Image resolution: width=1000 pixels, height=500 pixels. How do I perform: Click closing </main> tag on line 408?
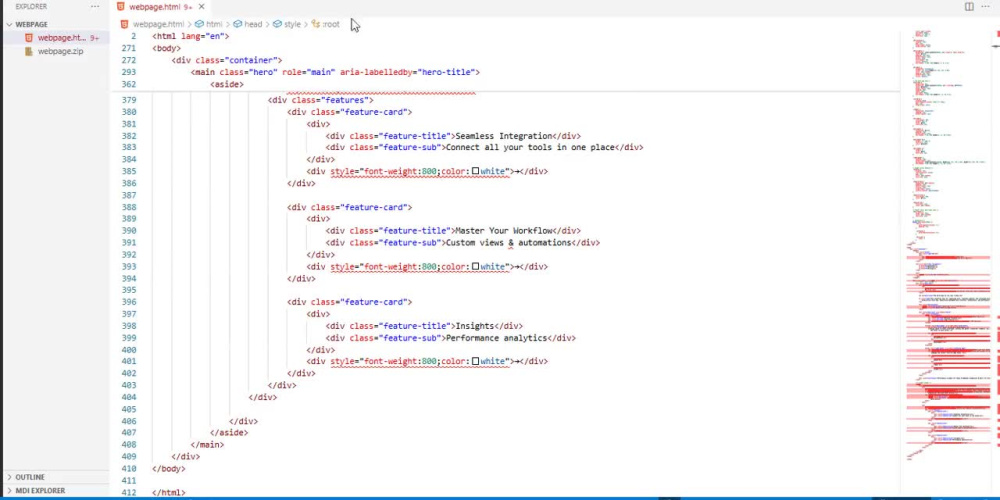207,445
